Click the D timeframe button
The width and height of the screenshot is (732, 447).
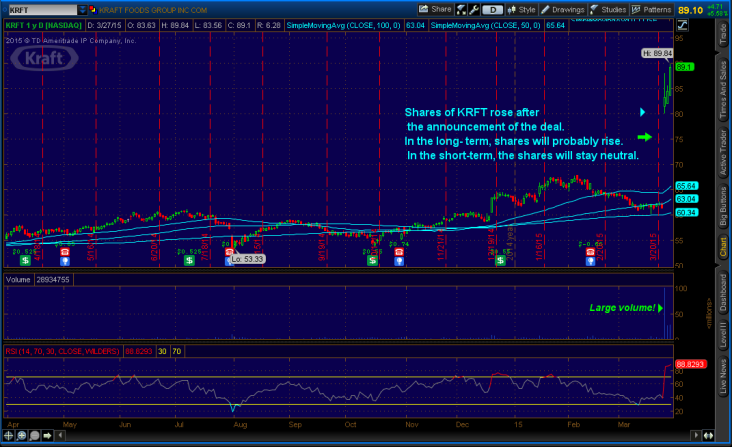click(x=493, y=10)
